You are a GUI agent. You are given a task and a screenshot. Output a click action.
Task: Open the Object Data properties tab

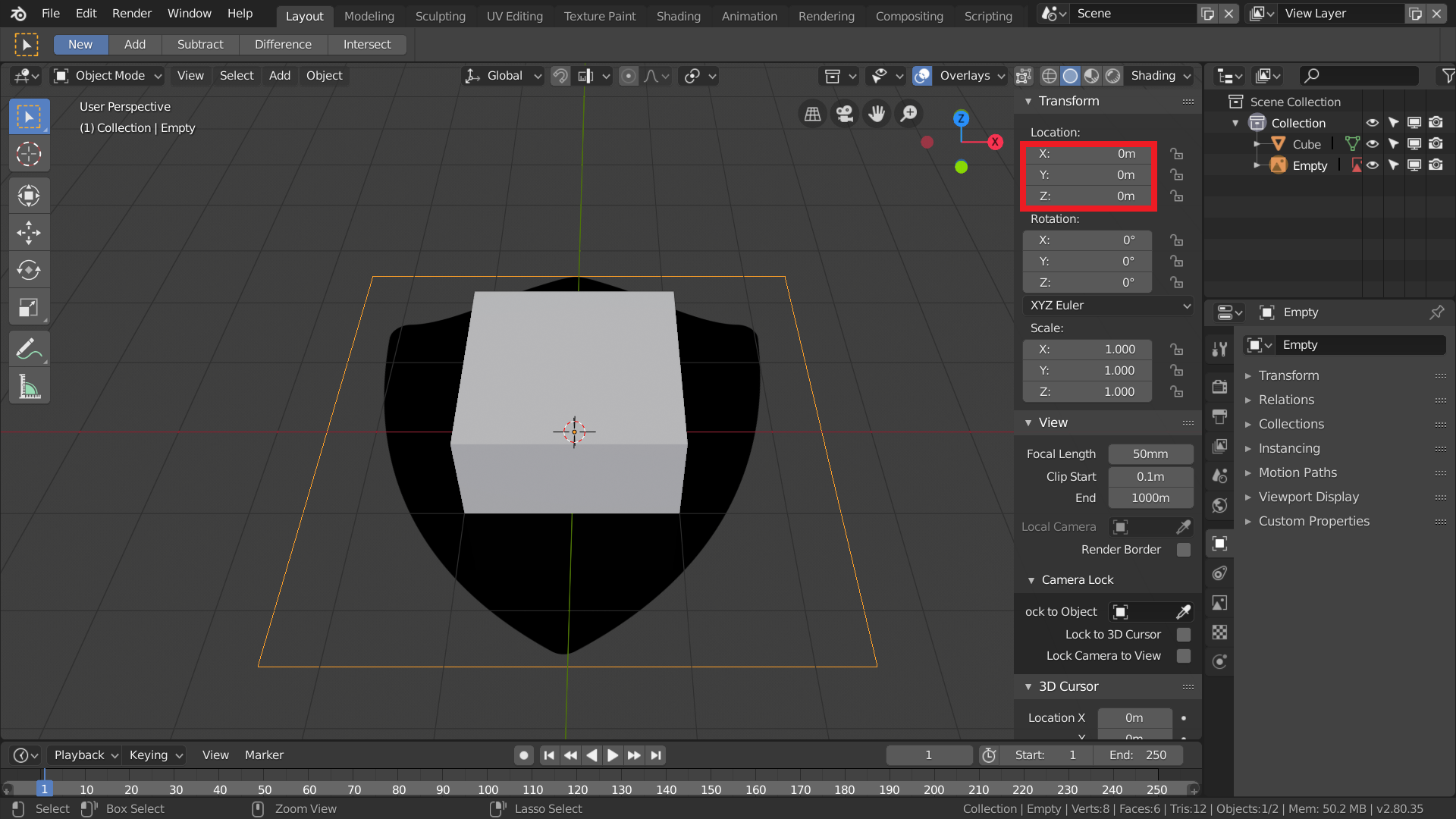(1219, 602)
